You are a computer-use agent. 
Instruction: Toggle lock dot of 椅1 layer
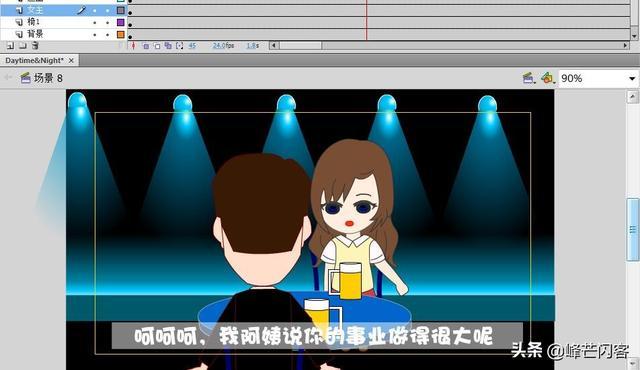108,22
